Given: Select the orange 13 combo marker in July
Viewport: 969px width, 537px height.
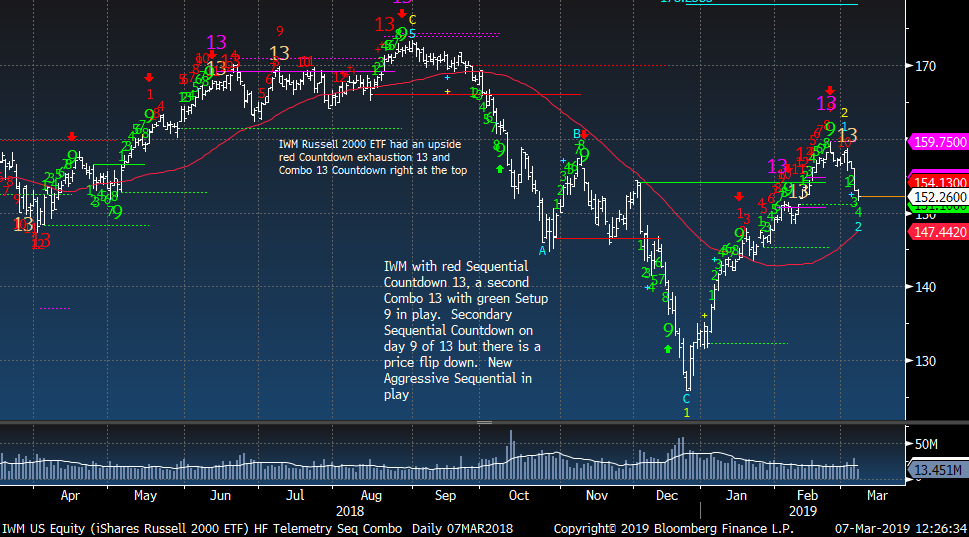Looking at the screenshot, I should click(279, 53).
